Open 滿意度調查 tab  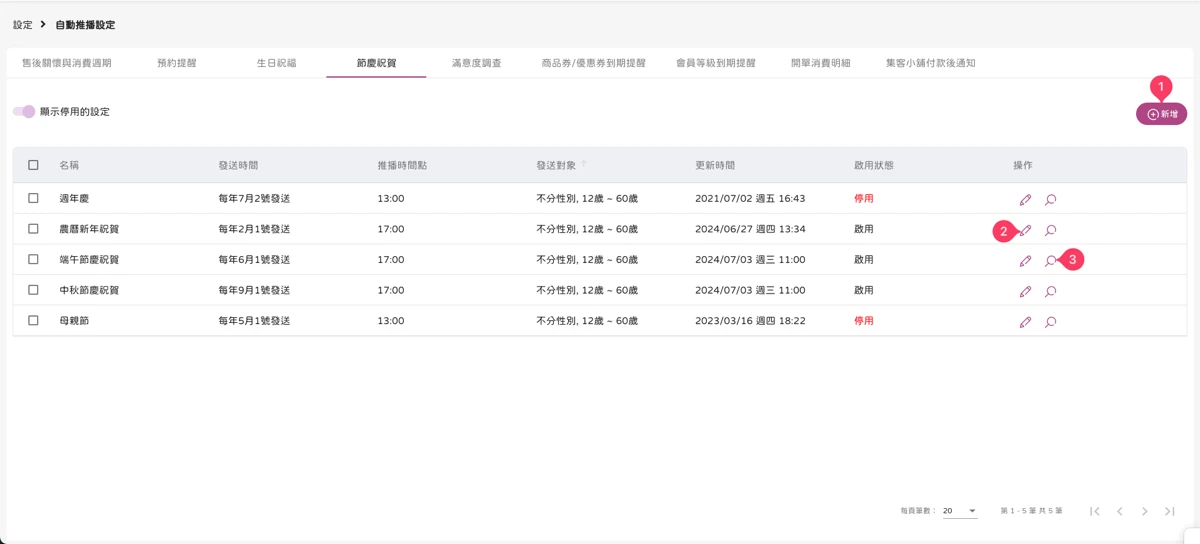(x=476, y=63)
